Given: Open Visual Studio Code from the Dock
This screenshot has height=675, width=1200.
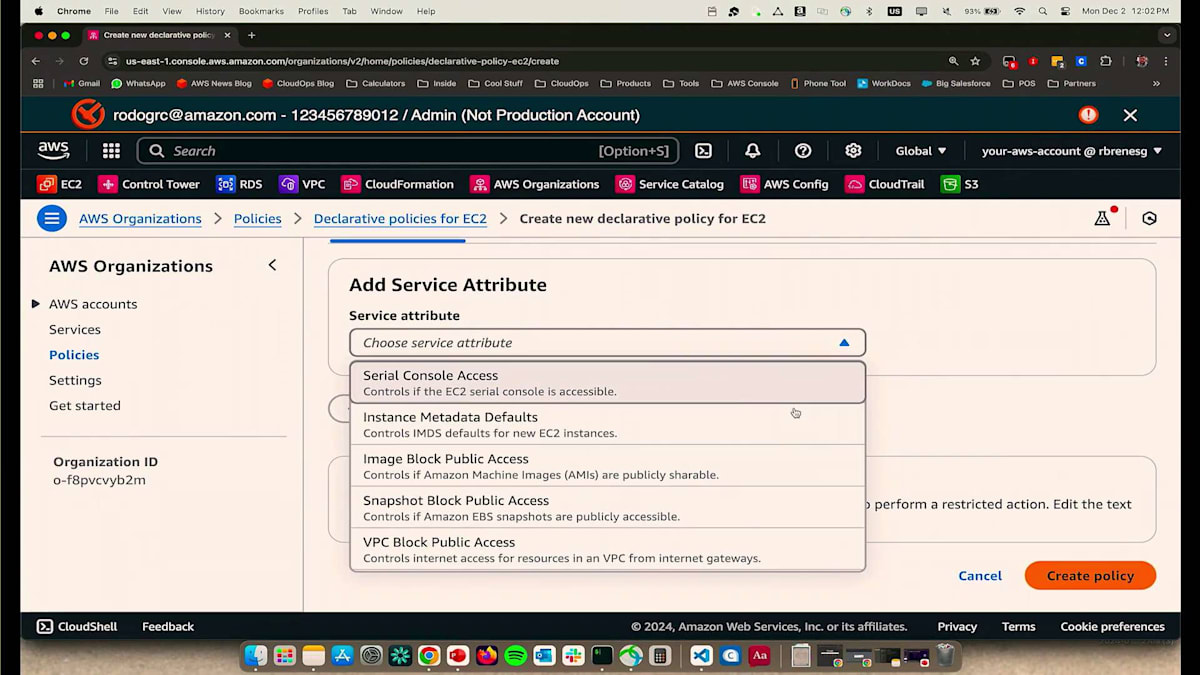Looking at the screenshot, I should pos(701,656).
